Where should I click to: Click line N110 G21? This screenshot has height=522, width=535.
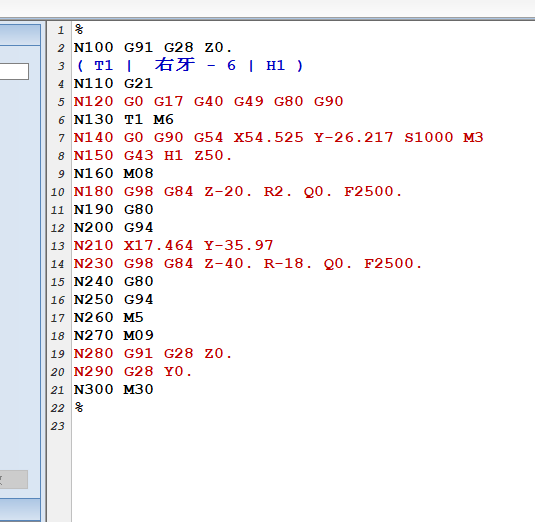(113, 84)
